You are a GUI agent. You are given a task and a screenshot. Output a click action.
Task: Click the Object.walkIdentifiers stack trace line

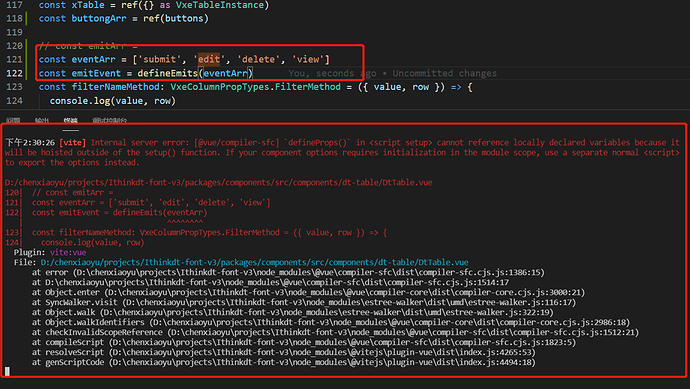(x=331, y=322)
